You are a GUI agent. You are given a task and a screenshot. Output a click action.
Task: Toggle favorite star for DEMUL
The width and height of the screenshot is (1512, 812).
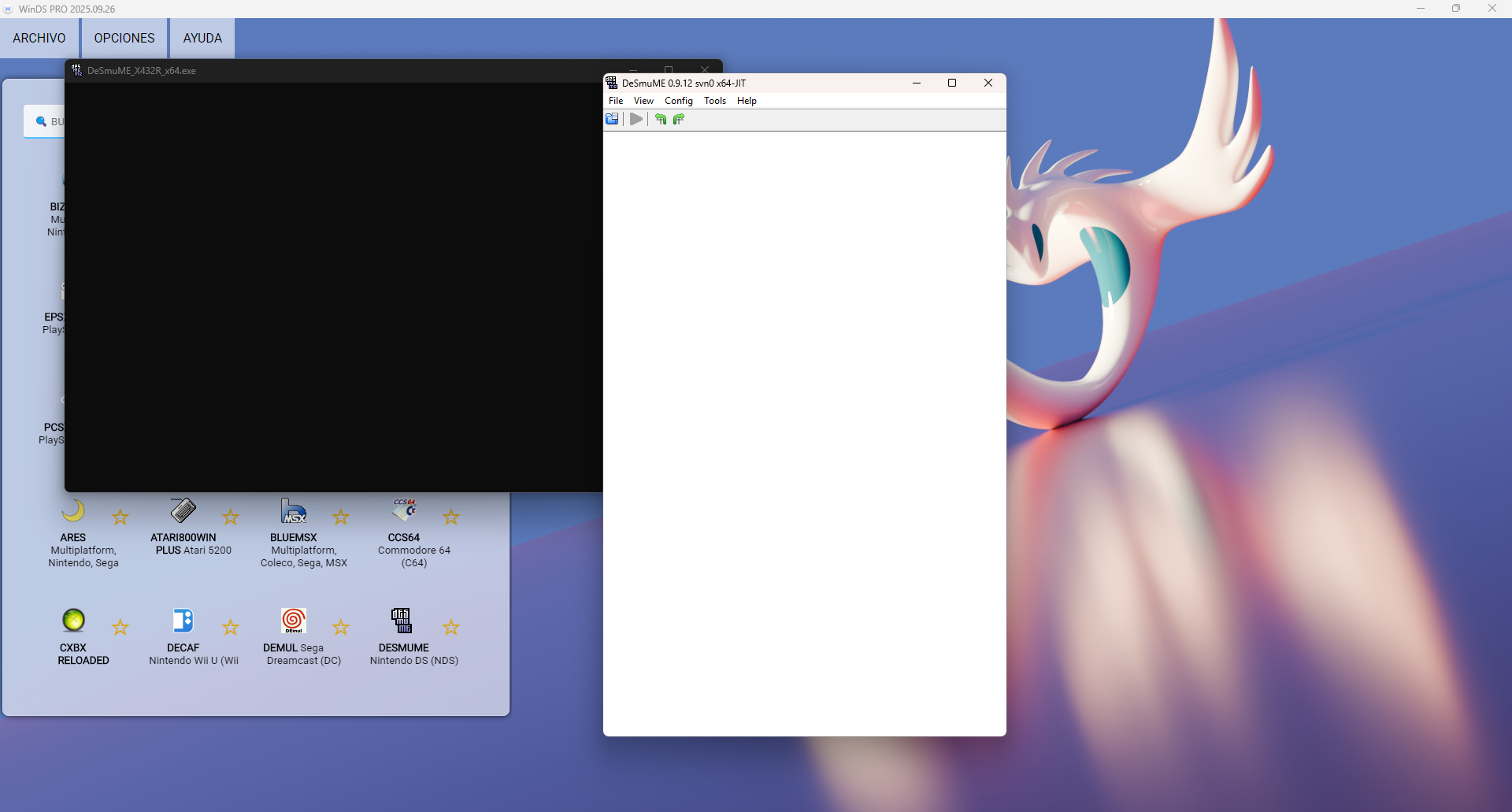coord(340,627)
